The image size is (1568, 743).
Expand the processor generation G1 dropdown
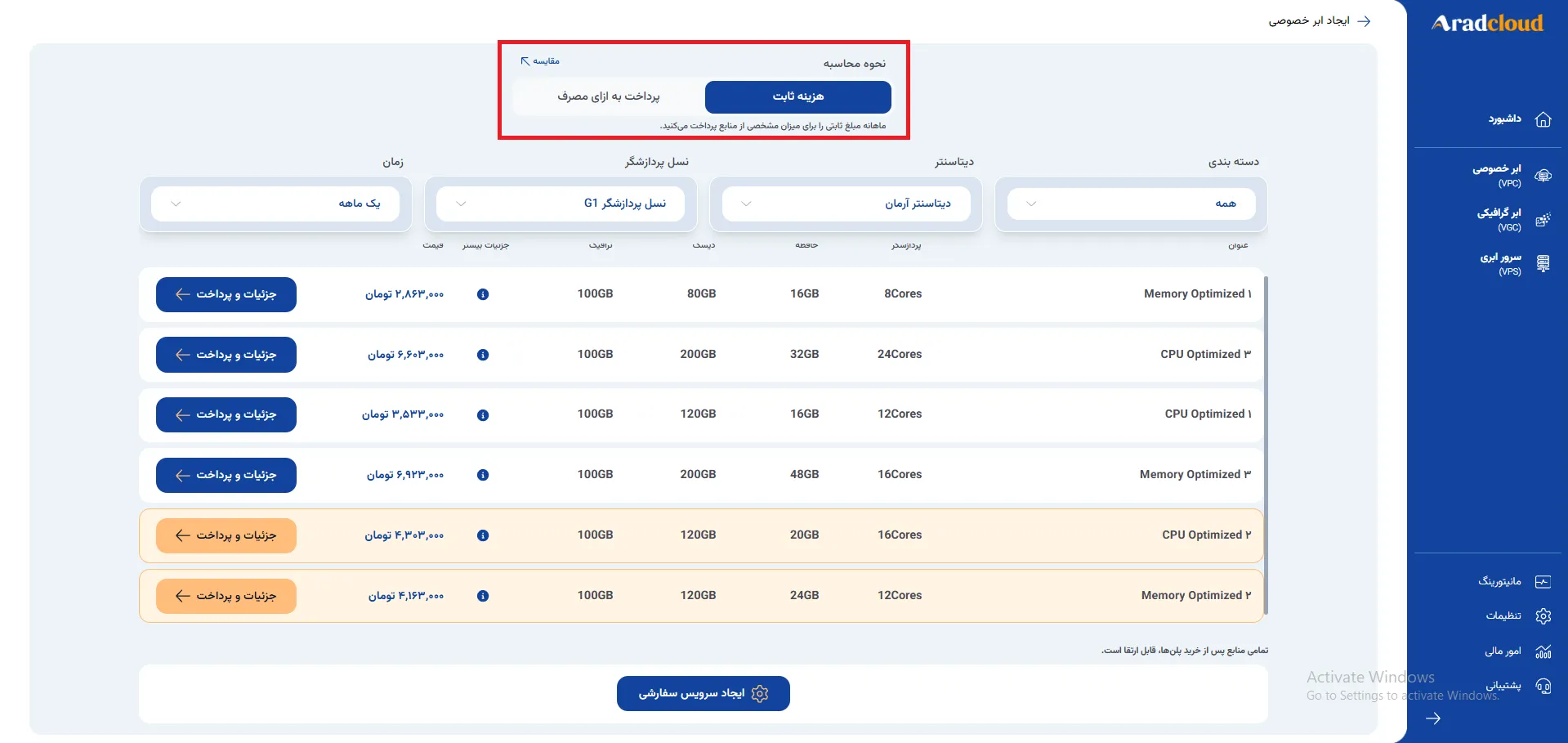561,204
